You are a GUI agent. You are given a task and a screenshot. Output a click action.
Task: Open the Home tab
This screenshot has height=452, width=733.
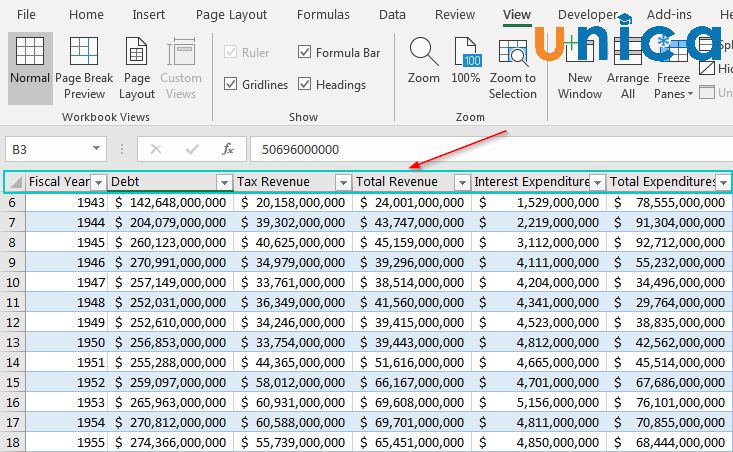pos(86,14)
